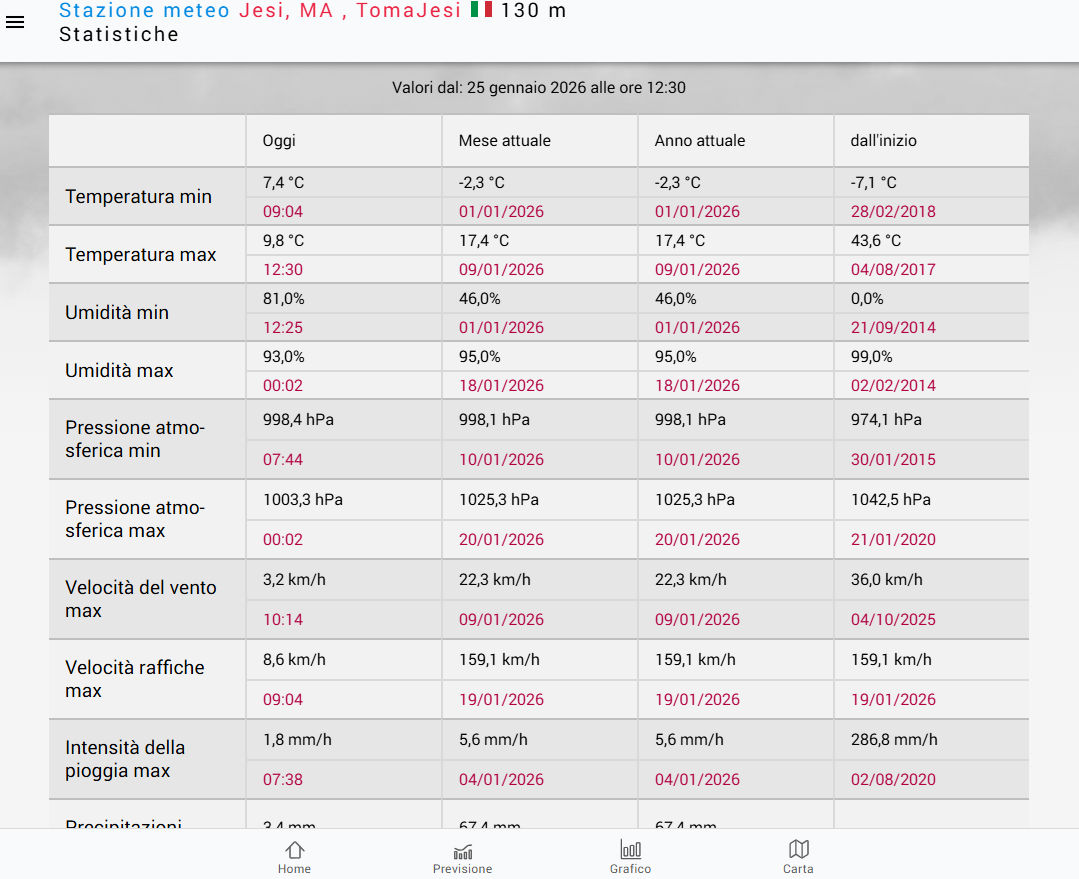
Task: Open the hamburger menu
Action: coord(15,22)
